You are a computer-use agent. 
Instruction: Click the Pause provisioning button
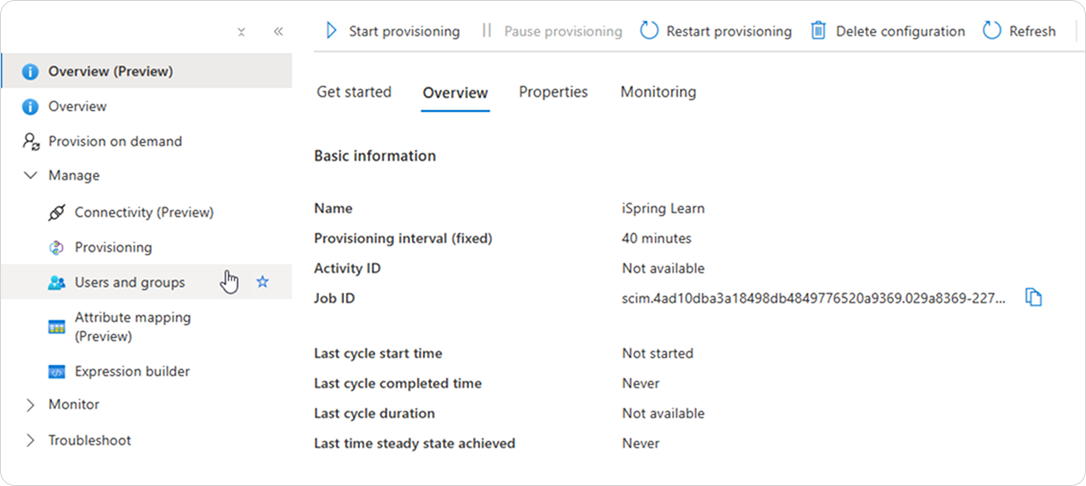point(552,31)
